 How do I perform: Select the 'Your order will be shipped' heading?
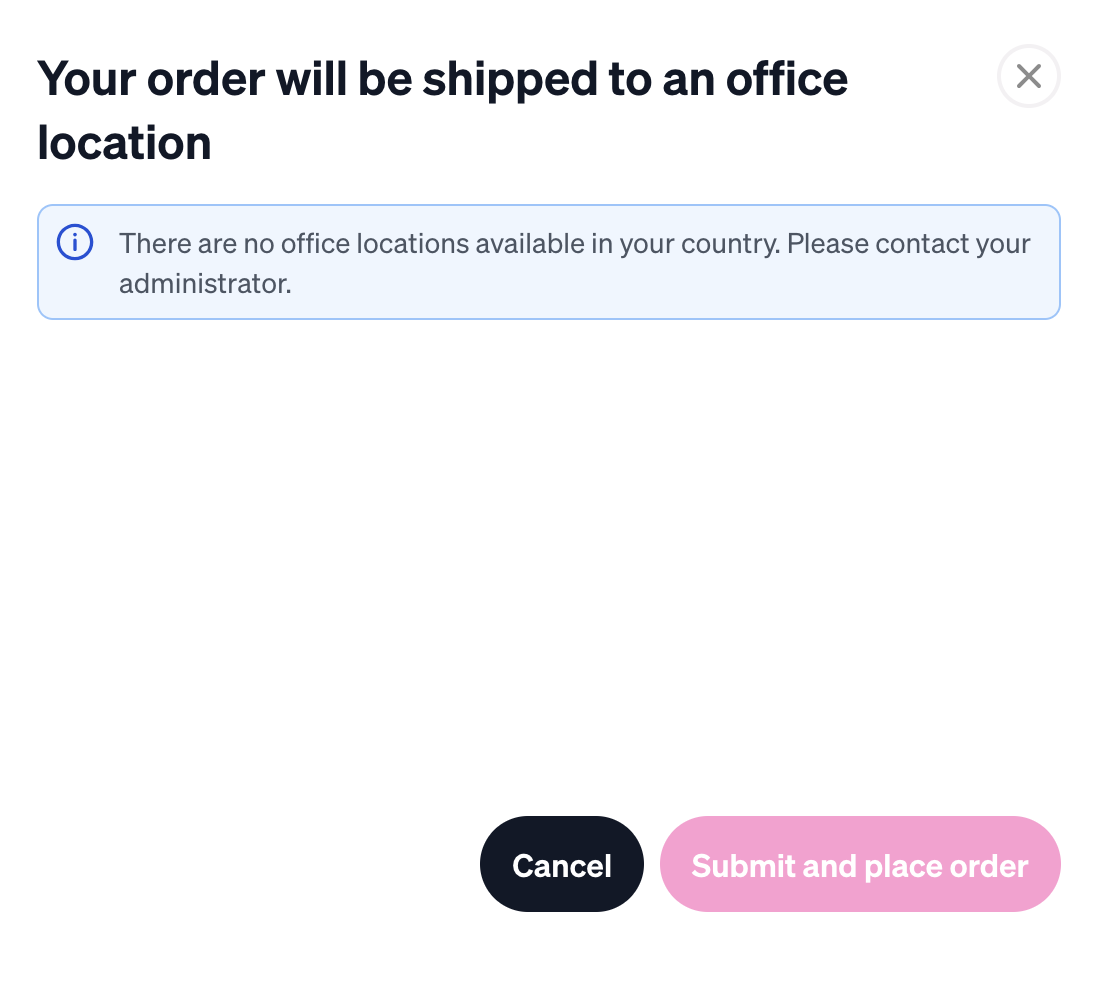point(442,110)
